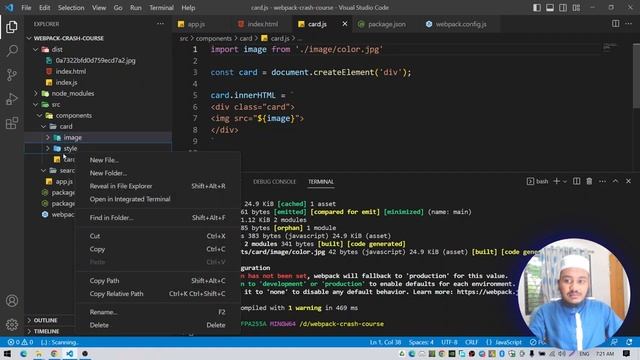Image resolution: width=640 pixels, height=360 pixels.
Task: Expand the TIMELINE section
Action: (x=46, y=331)
